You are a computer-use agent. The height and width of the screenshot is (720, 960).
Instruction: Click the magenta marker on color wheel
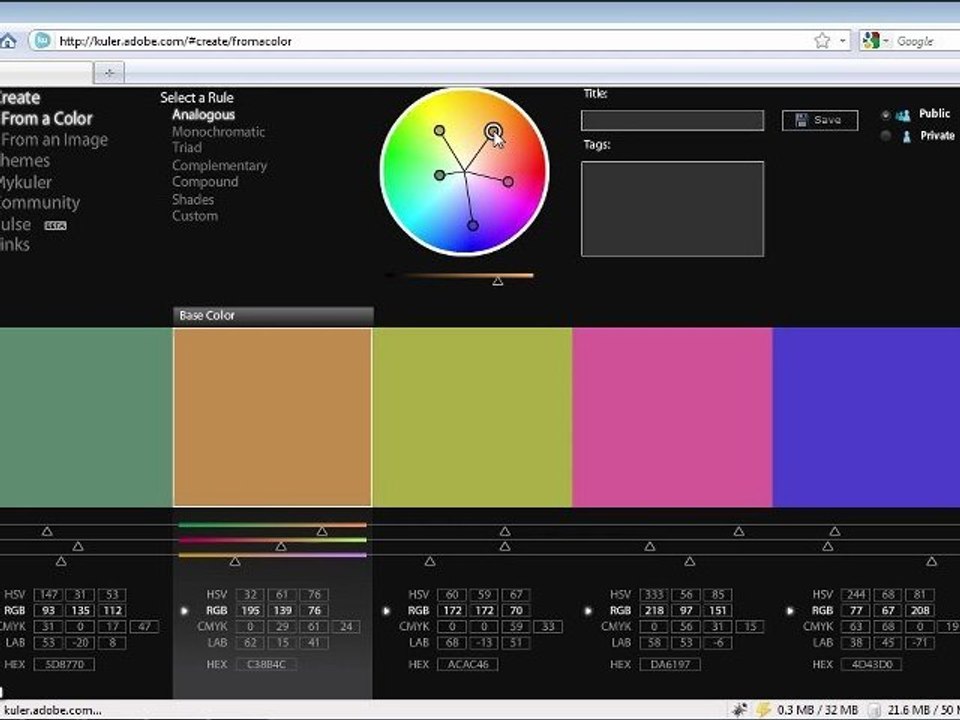(508, 182)
